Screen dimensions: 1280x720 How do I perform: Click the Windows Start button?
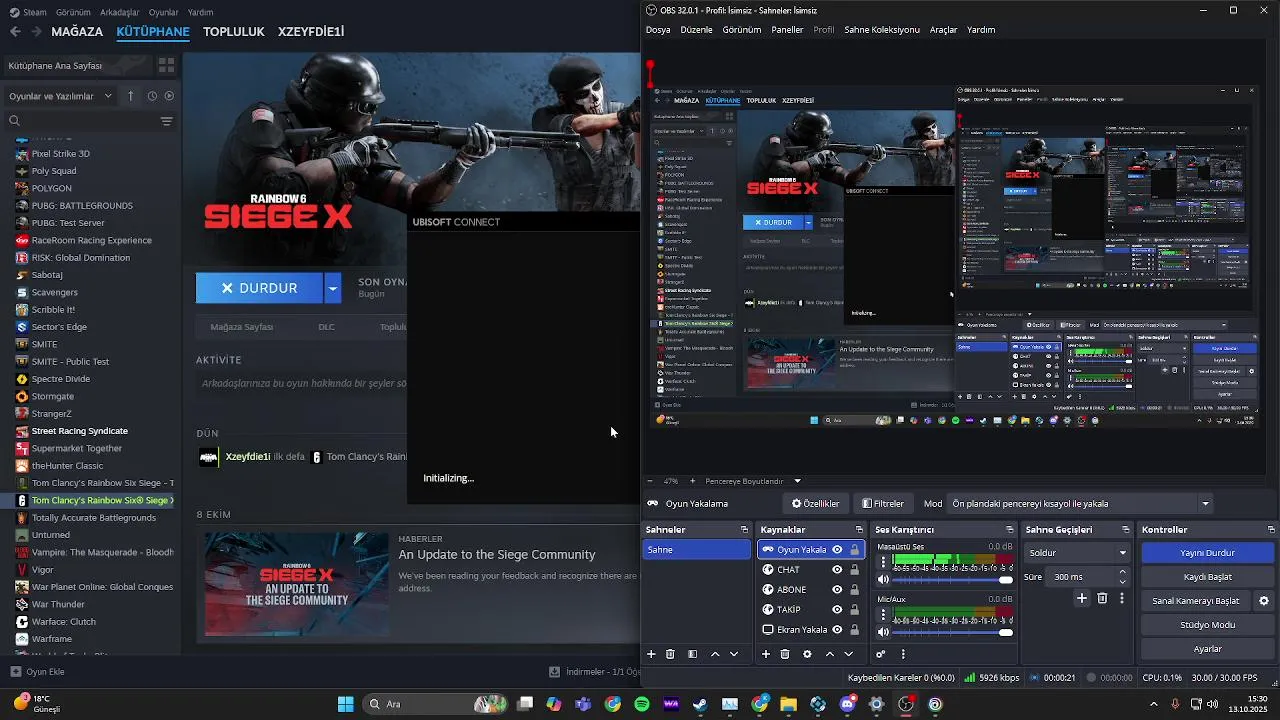pyautogui.click(x=345, y=704)
